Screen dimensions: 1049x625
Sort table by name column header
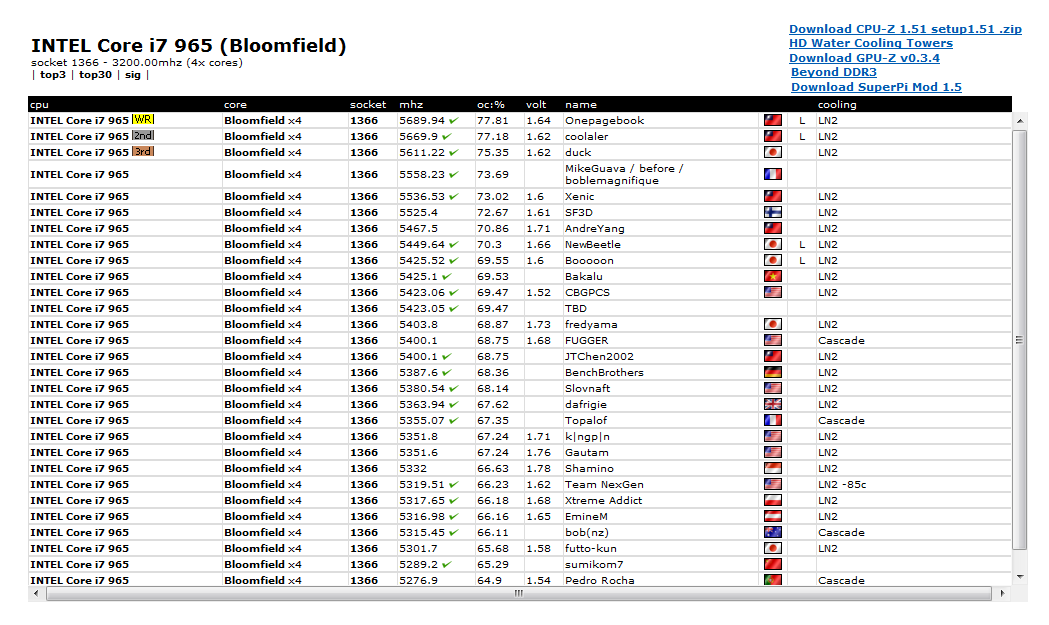tap(580, 105)
